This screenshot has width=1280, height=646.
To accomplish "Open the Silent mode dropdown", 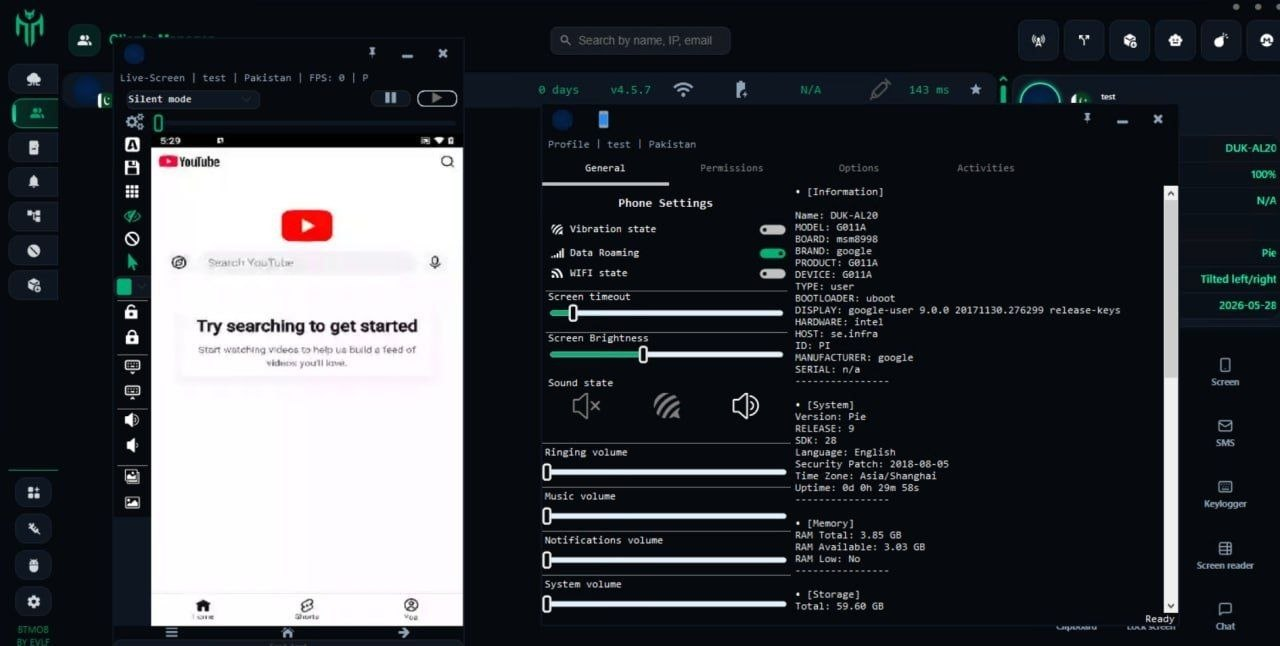I will (x=191, y=99).
